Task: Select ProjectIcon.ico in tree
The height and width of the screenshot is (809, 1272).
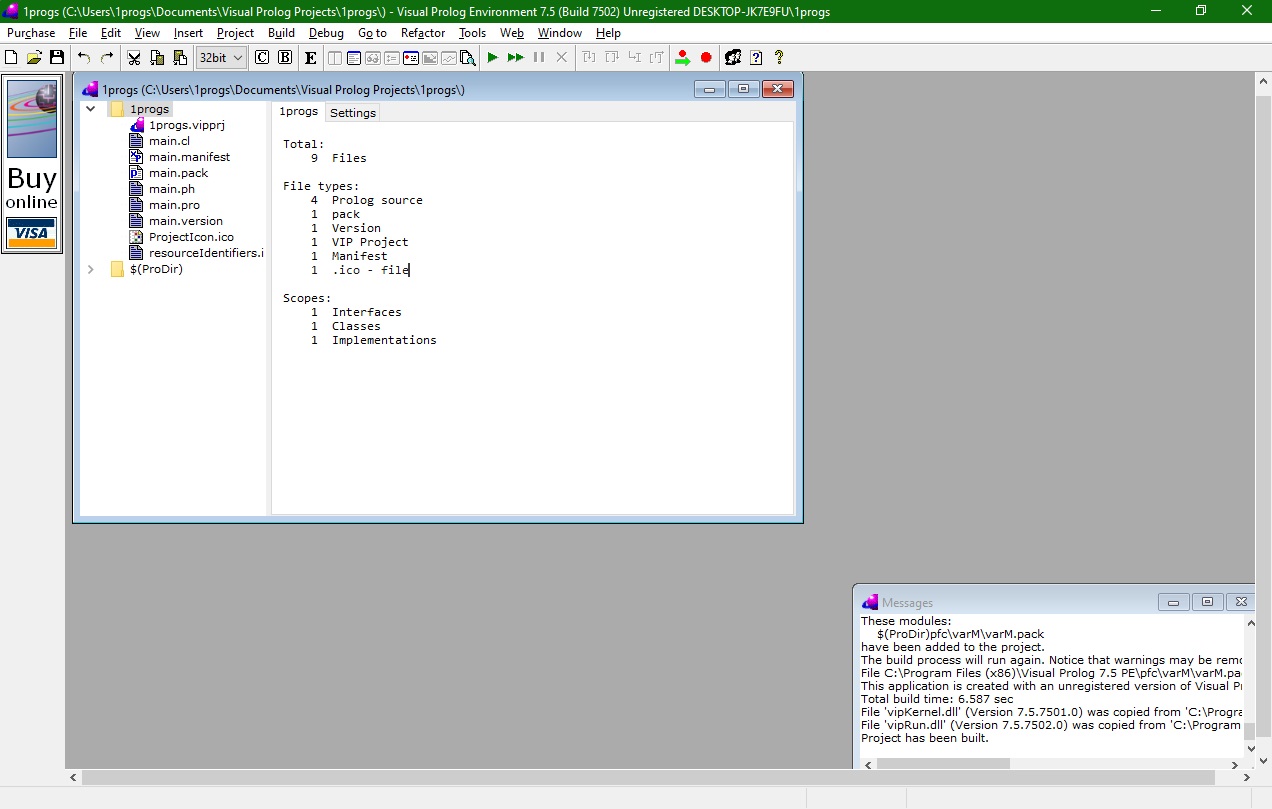Action: pyautogui.click(x=191, y=237)
